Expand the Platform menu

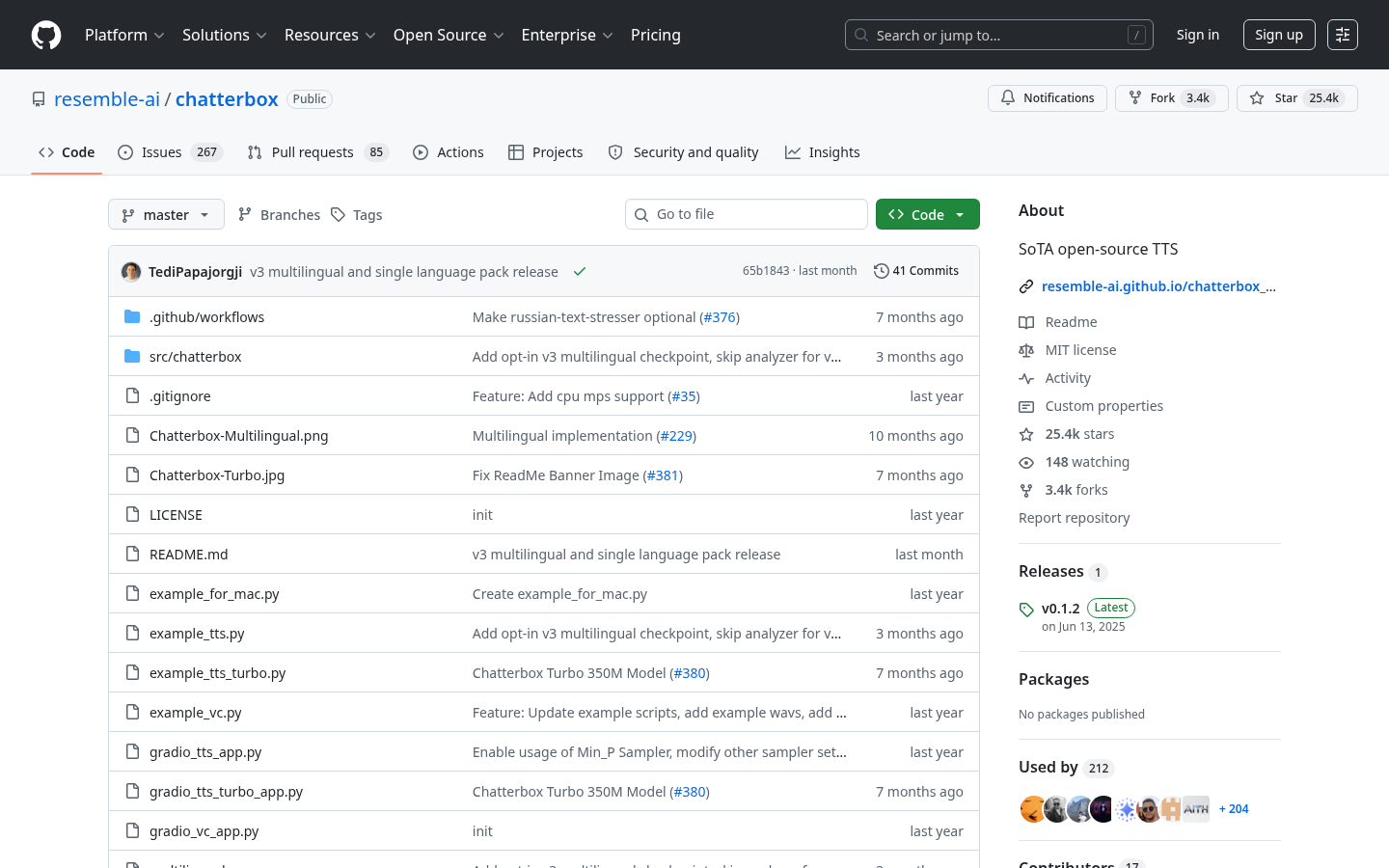tap(124, 35)
